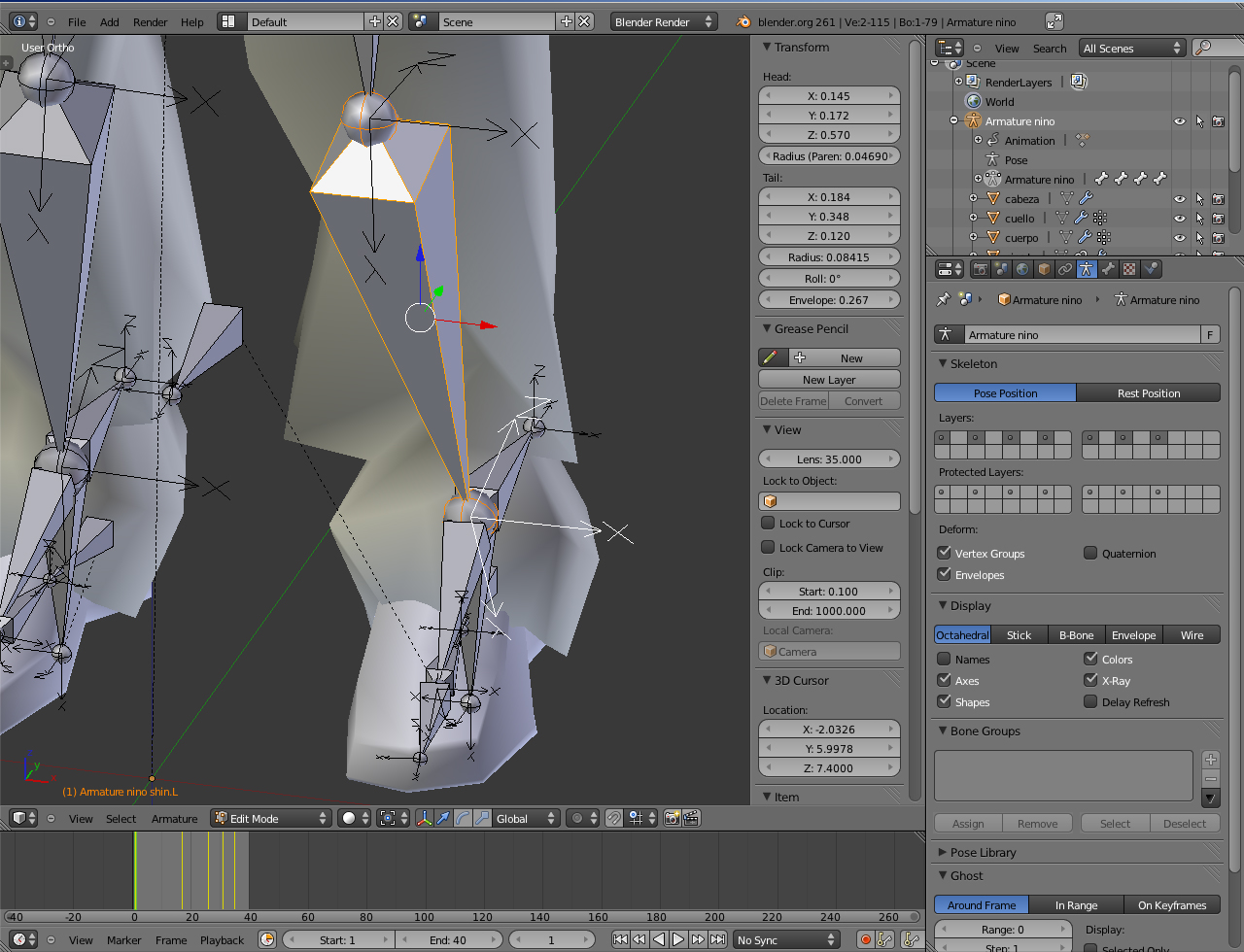Uncheck the X-Ray checkbox
Image resolution: width=1244 pixels, height=952 pixels.
tap(1090, 680)
